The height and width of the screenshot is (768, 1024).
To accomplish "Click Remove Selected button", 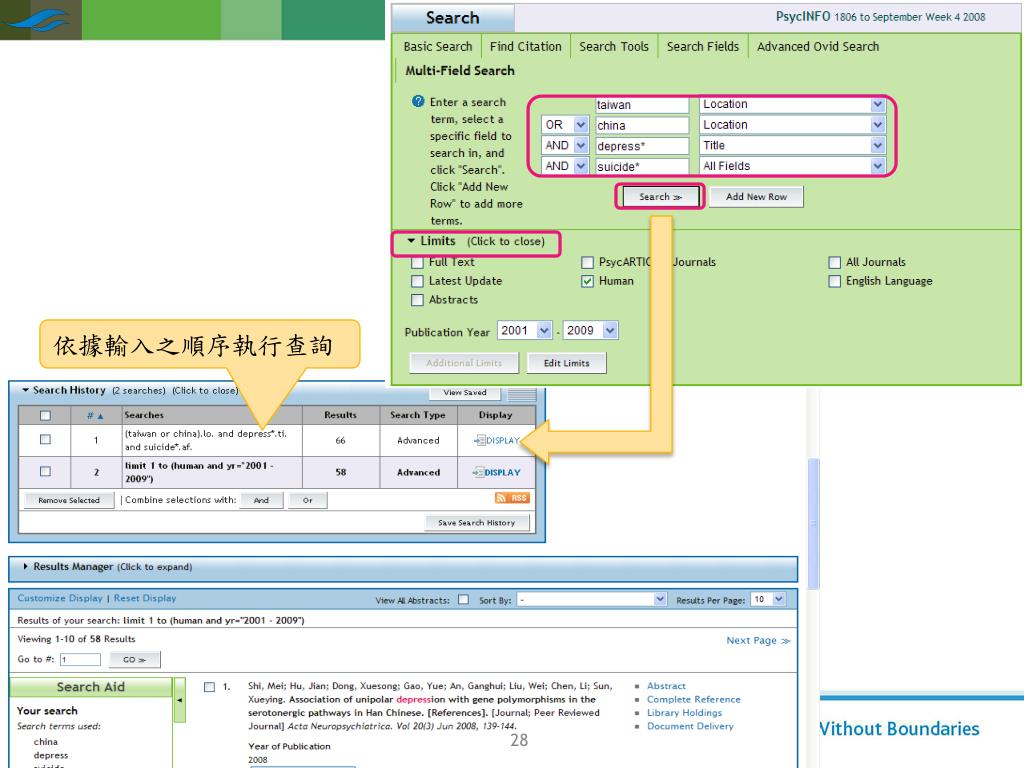I will coord(69,500).
